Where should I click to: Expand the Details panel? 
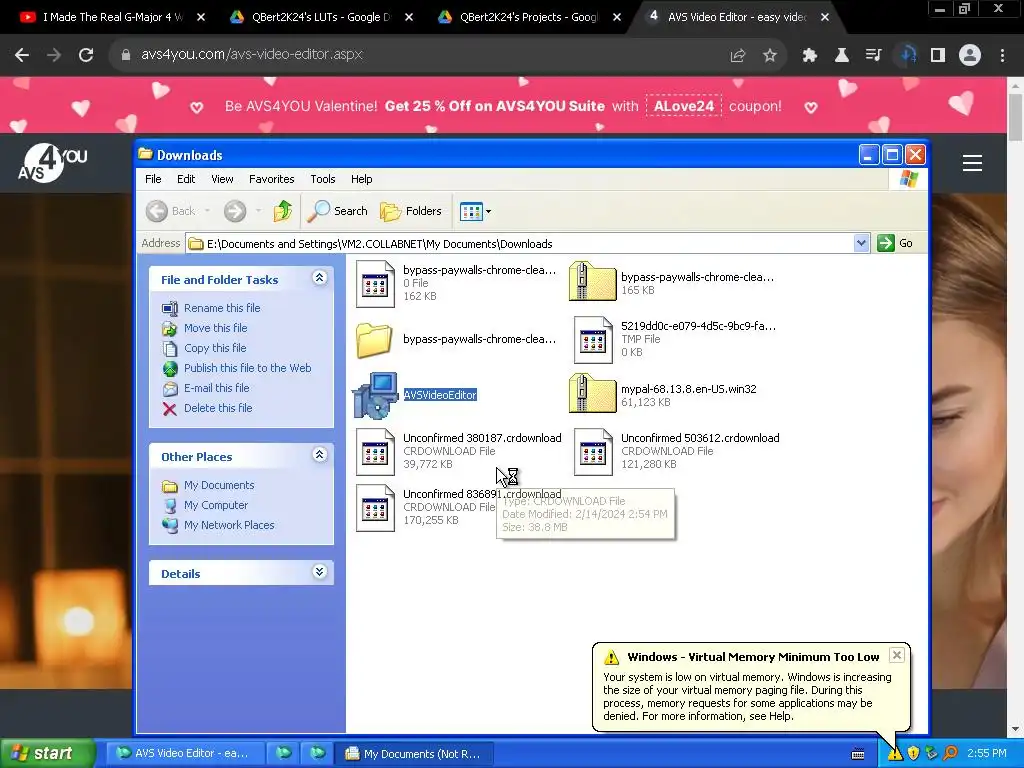tap(319, 572)
